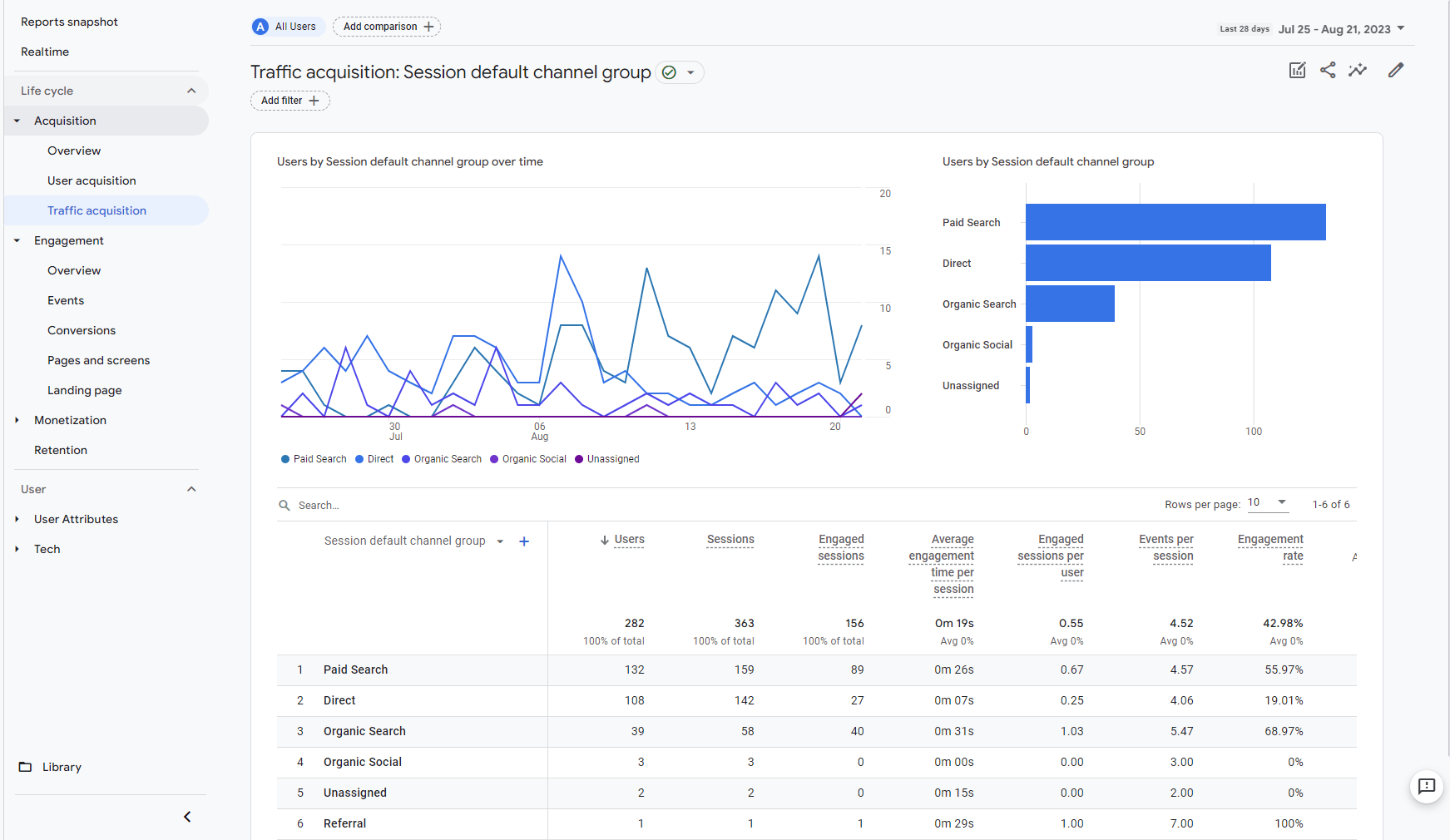Viewport: 1450px width, 840px height.
Task: Toggle the Unassigned legend item
Action: coord(607,459)
